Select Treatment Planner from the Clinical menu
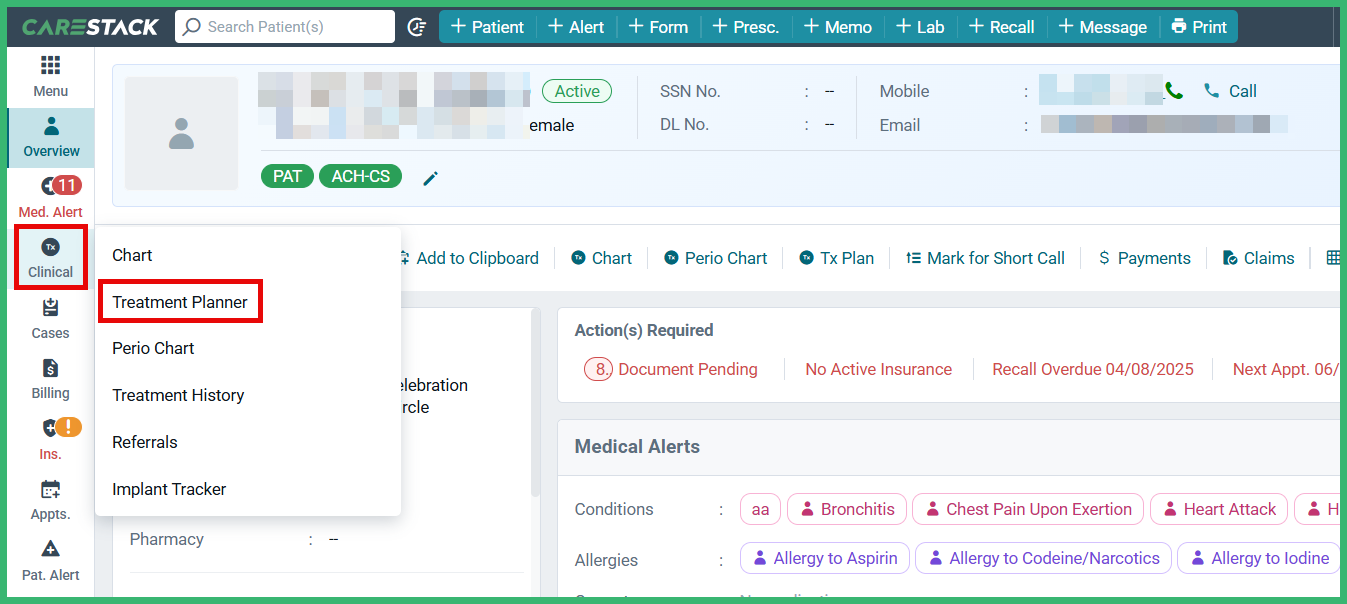Screen dimensions: 1347x604 [x=180, y=301]
